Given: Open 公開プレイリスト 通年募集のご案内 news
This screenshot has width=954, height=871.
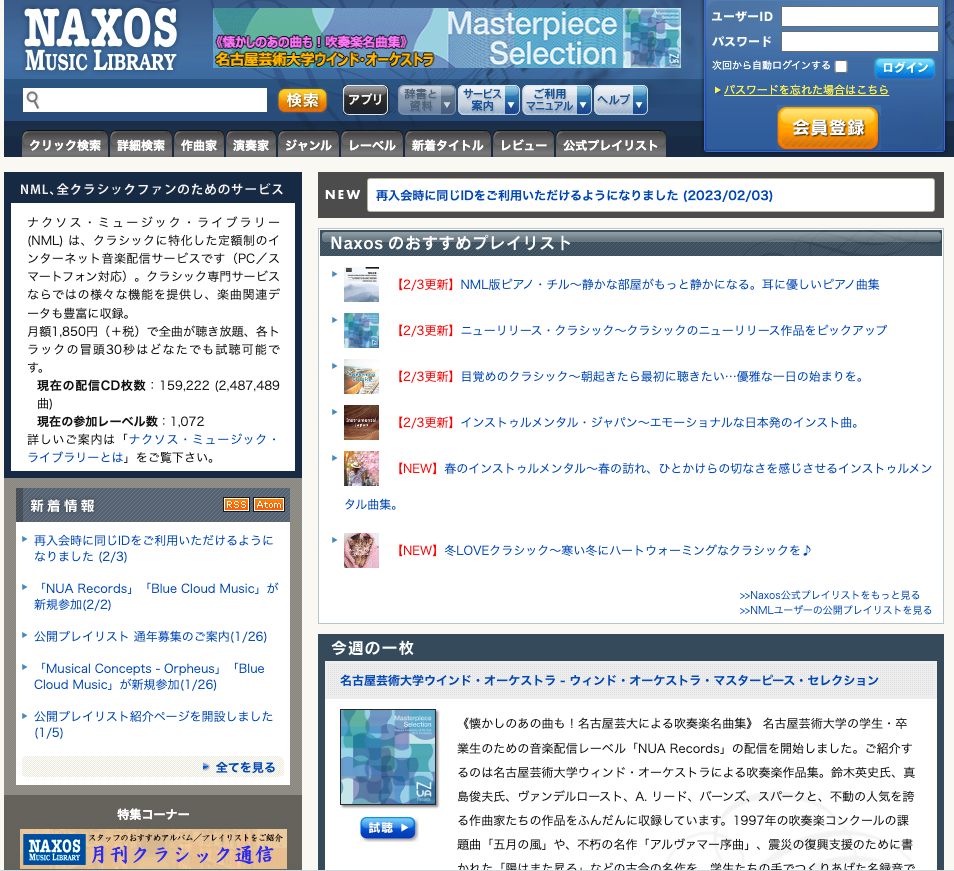Looking at the screenshot, I should tap(150, 636).
